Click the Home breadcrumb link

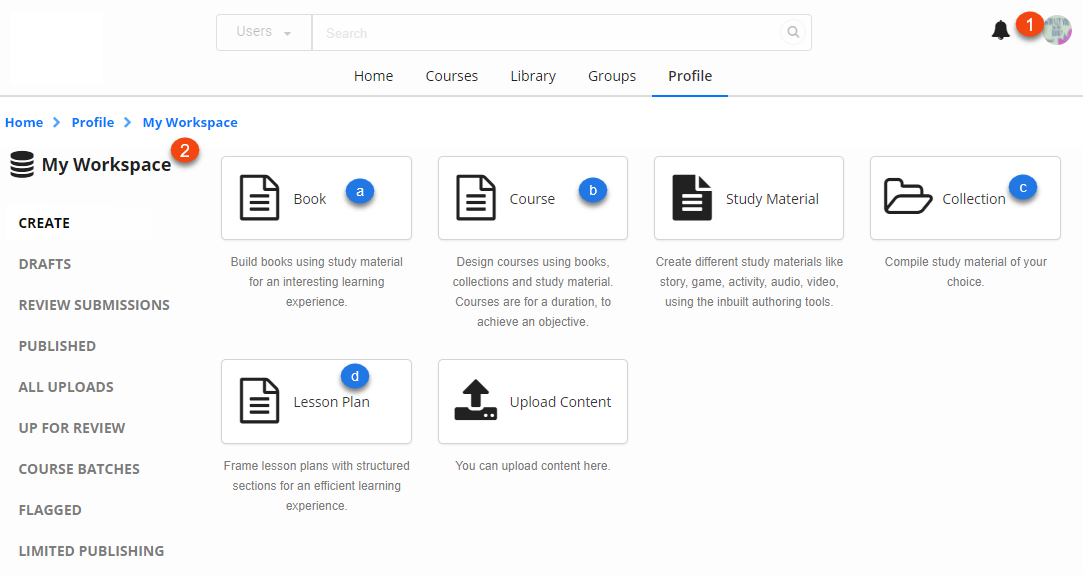point(24,122)
